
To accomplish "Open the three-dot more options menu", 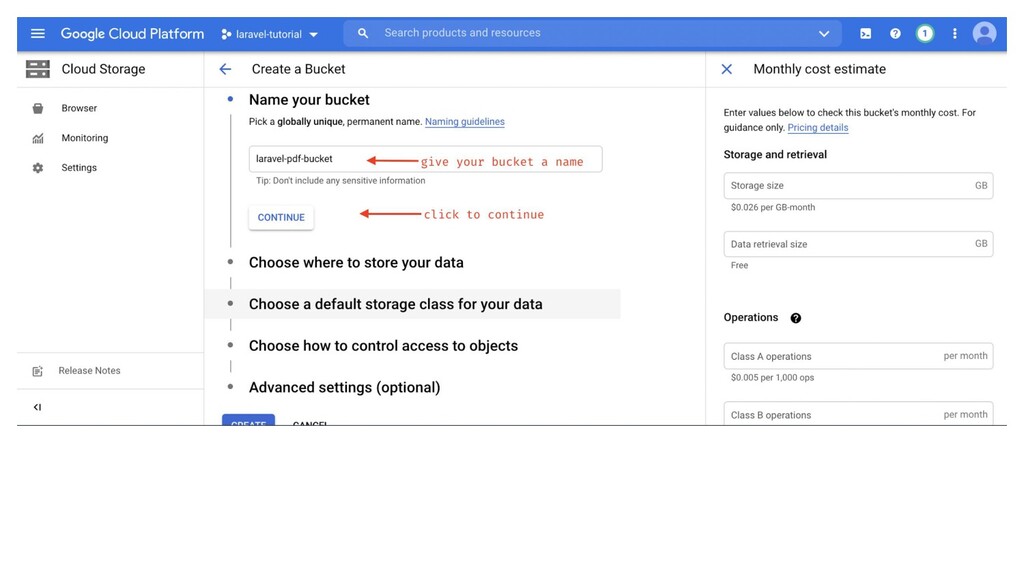I will coord(955,34).
